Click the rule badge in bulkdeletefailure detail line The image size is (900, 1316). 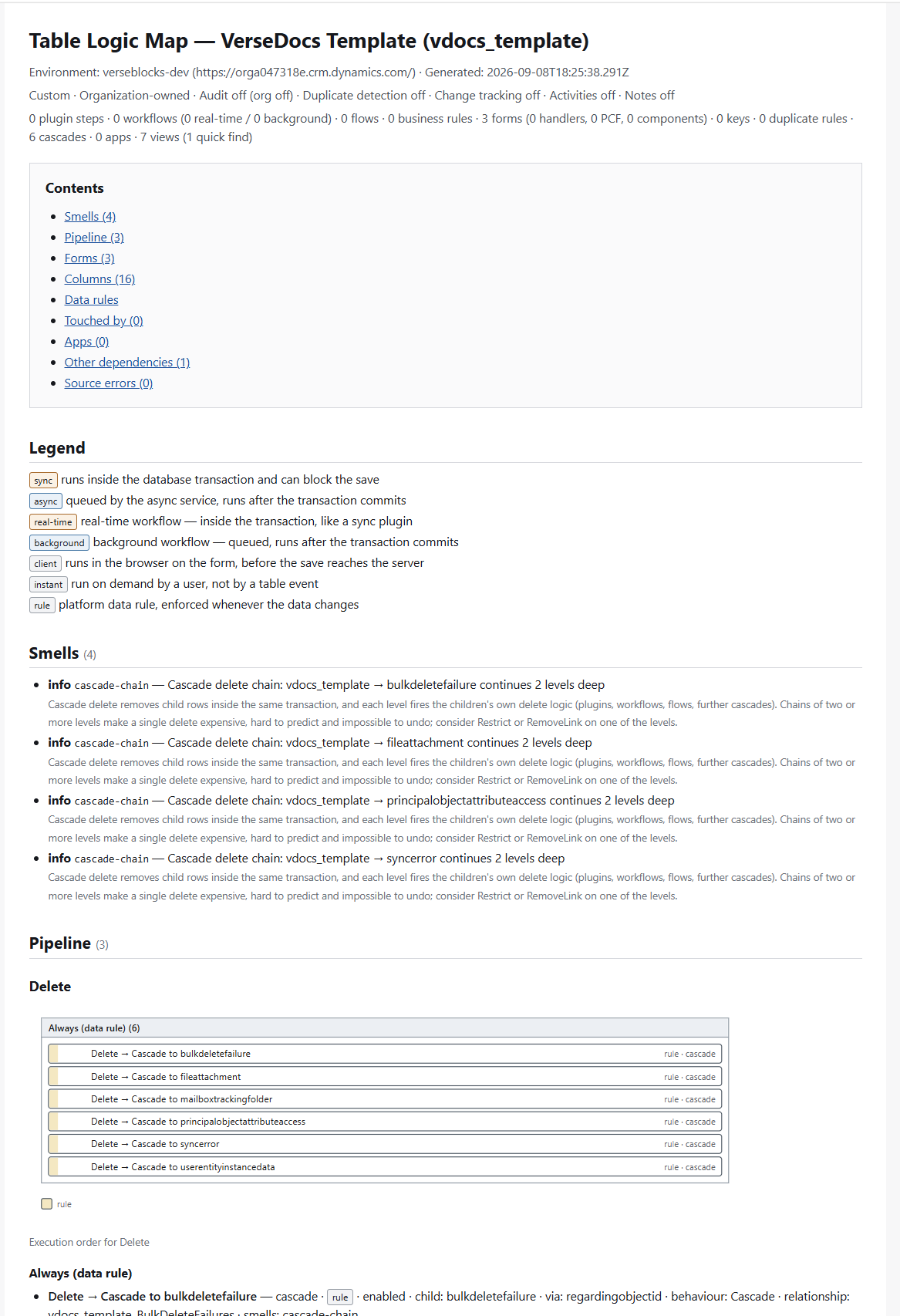tap(340, 1297)
